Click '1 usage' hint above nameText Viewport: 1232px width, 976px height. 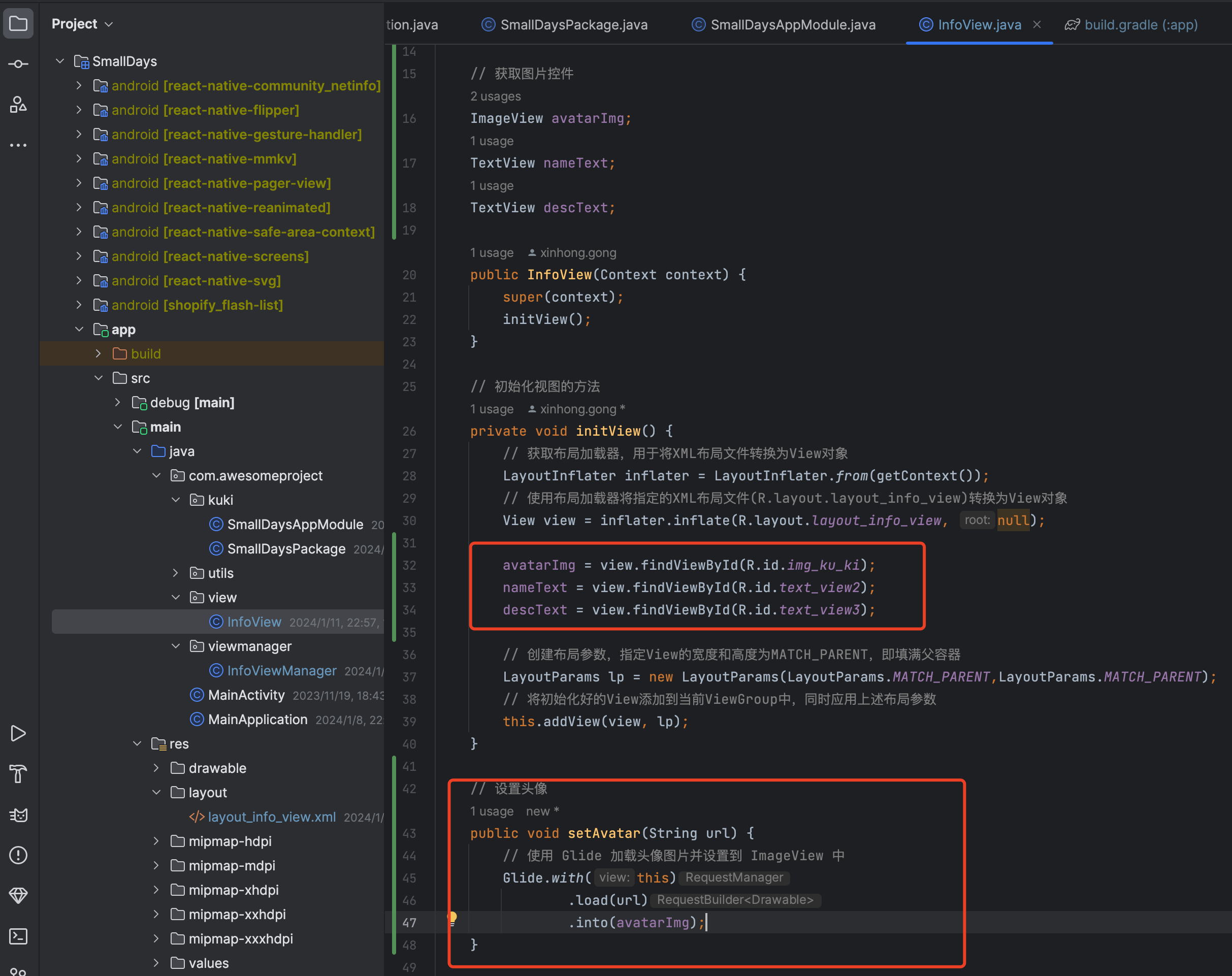coord(492,141)
